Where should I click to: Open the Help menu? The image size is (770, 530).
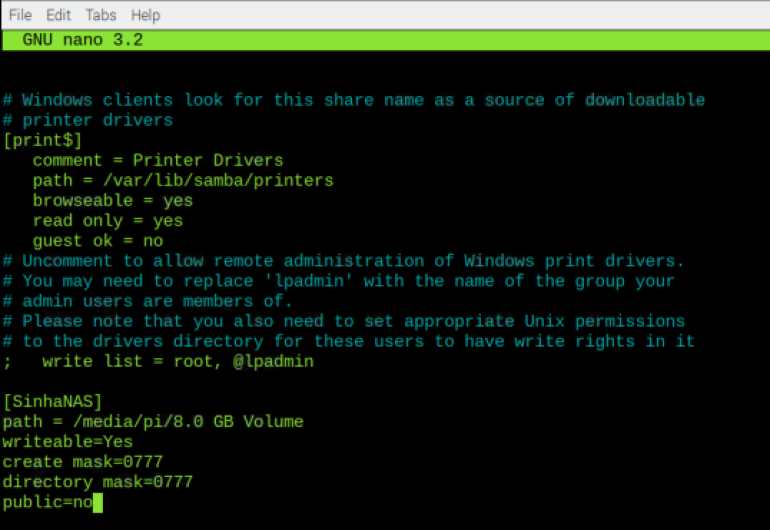pyautogui.click(x=145, y=15)
